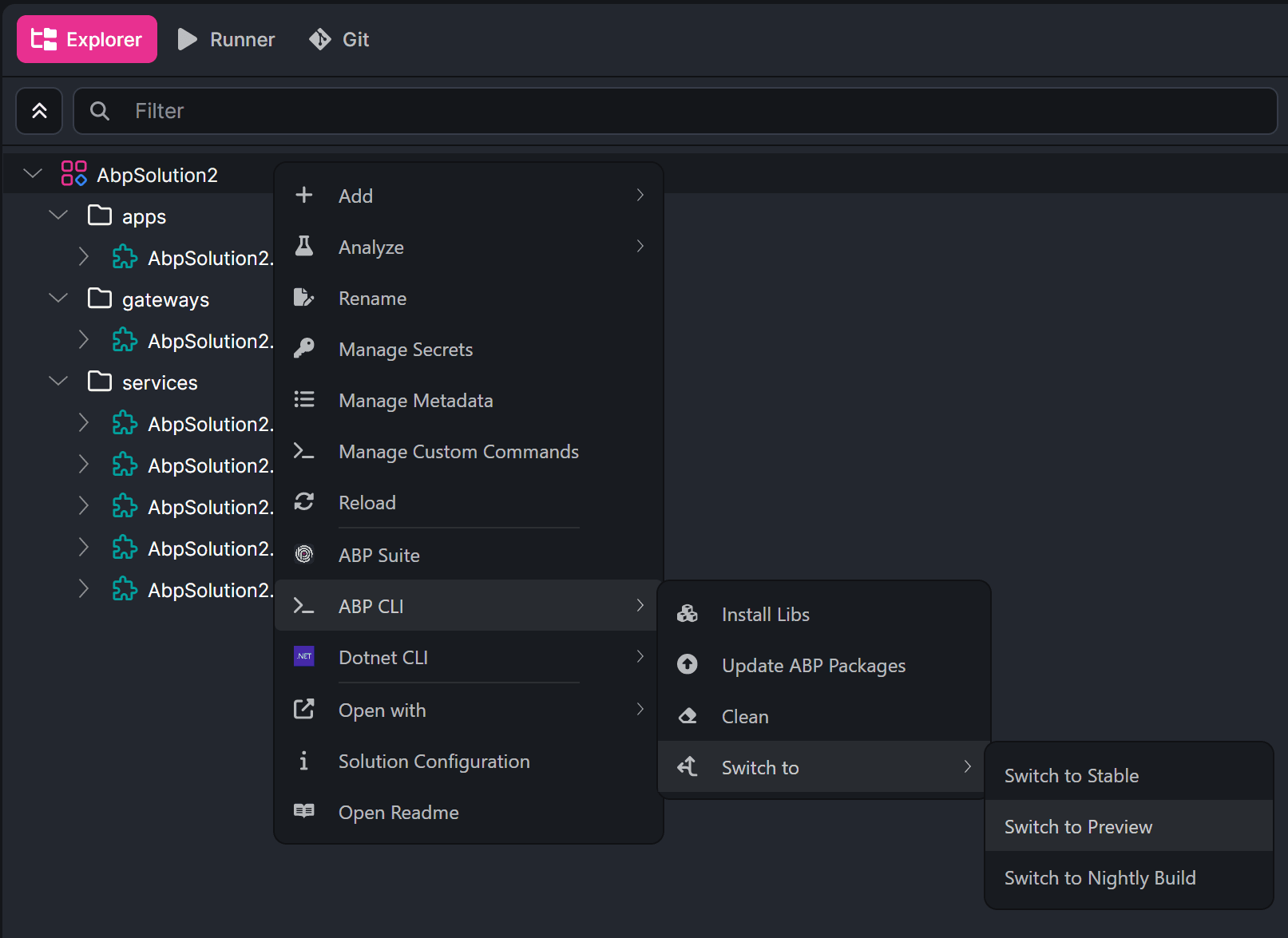The width and height of the screenshot is (1288, 938).
Task: Click the services folder icon
Action: coord(100,381)
